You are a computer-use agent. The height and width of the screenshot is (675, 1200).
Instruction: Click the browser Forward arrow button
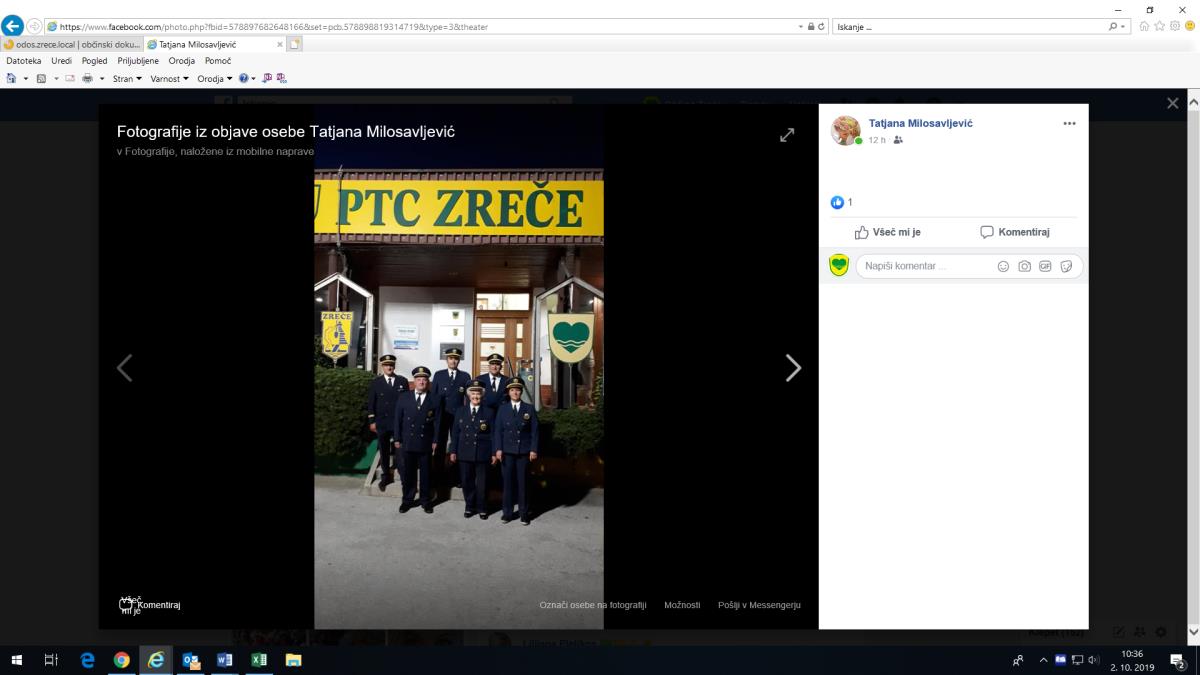[x=35, y=26]
